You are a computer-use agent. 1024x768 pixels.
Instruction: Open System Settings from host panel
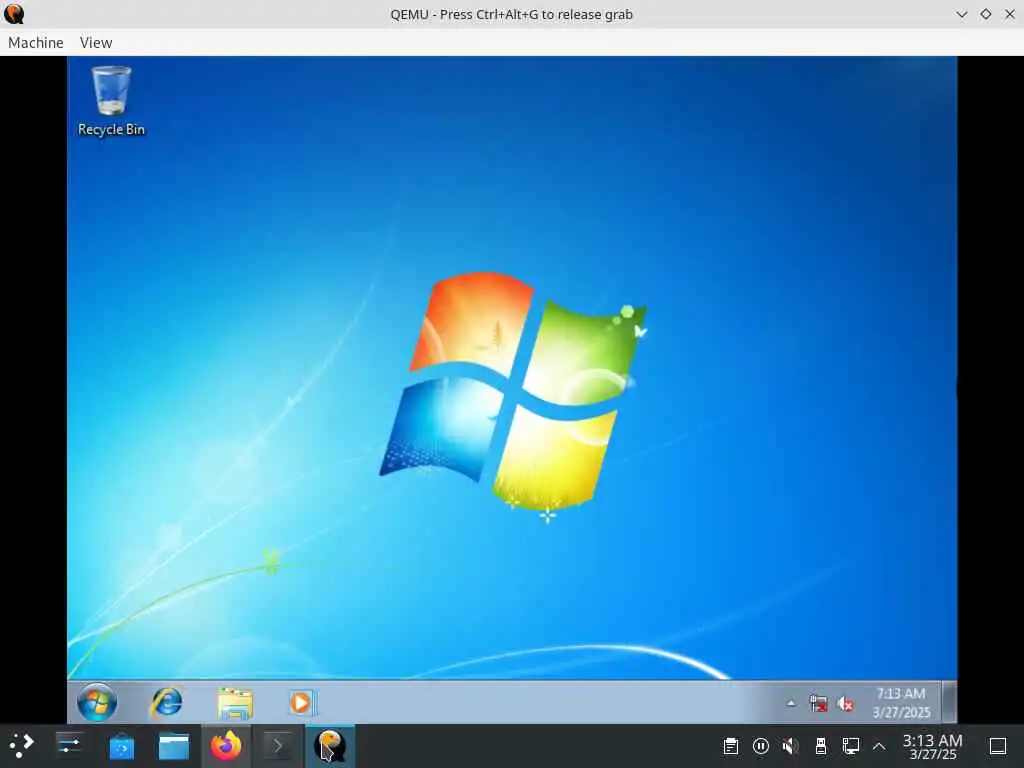tap(69, 745)
